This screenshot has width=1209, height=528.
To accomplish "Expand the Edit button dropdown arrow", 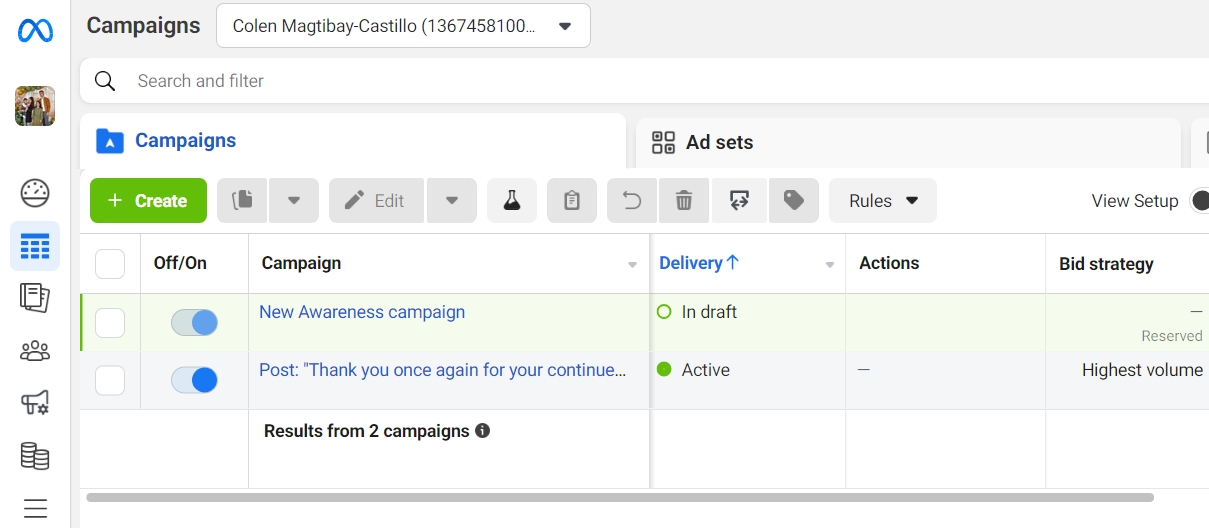I will click(452, 201).
